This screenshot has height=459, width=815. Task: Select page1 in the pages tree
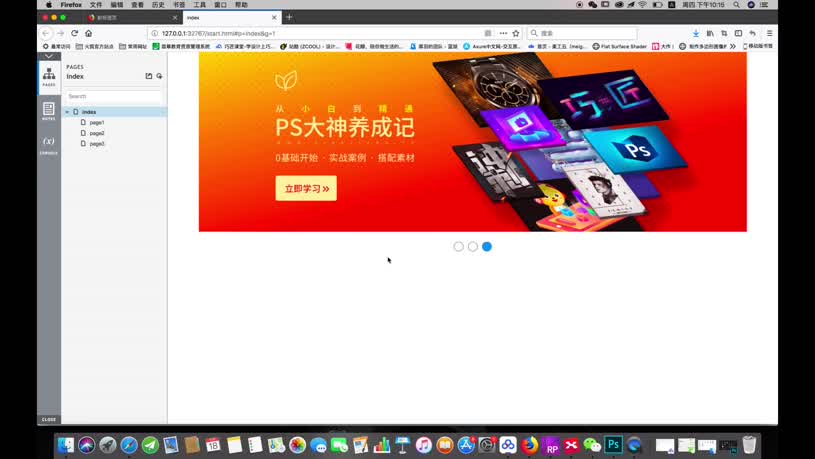[x=97, y=123]
